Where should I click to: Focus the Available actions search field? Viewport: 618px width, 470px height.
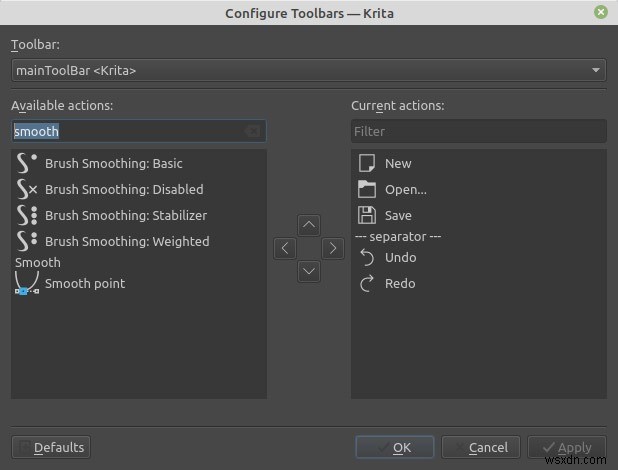(x=139, y=131)
